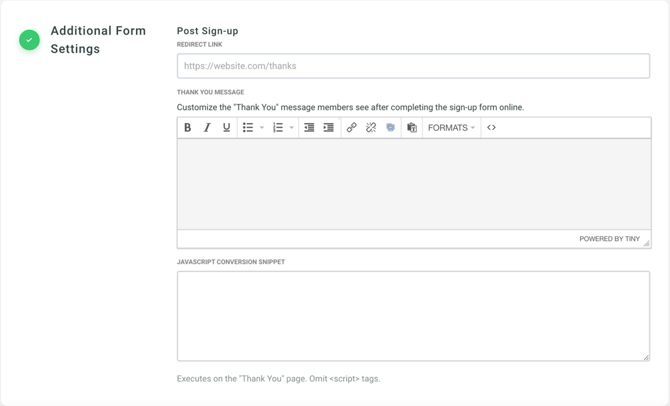Open the bullet list style dropdown arrow

tap(262, 128)
